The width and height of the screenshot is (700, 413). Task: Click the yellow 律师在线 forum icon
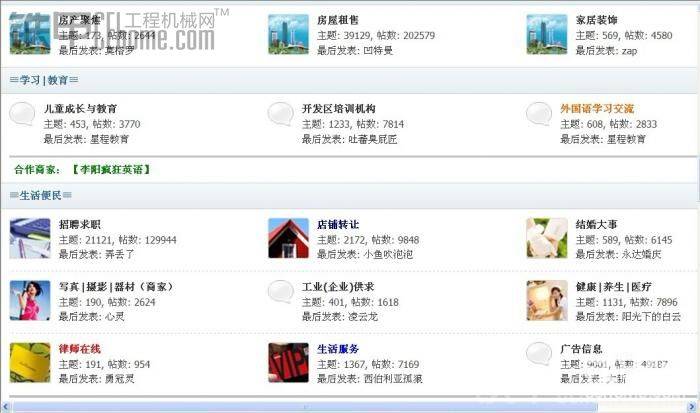click(x=30, y=363)
